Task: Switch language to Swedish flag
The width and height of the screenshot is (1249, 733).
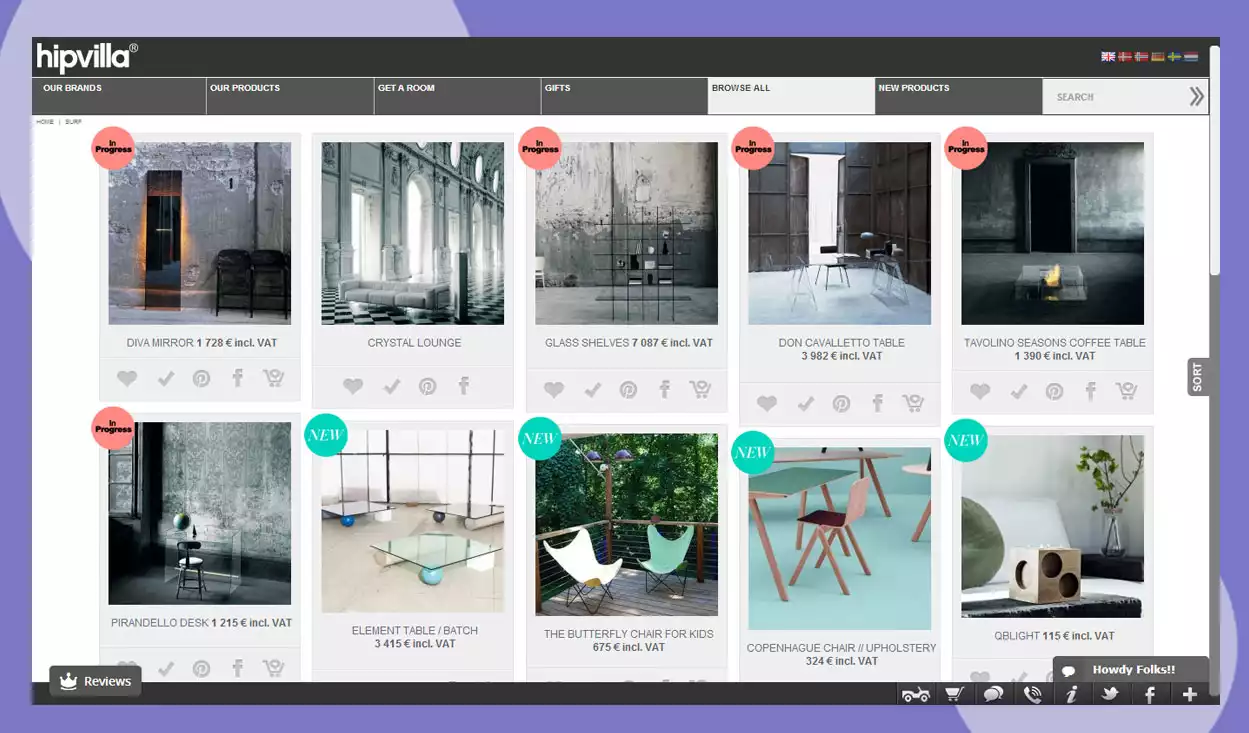Action: [1174, 57]
